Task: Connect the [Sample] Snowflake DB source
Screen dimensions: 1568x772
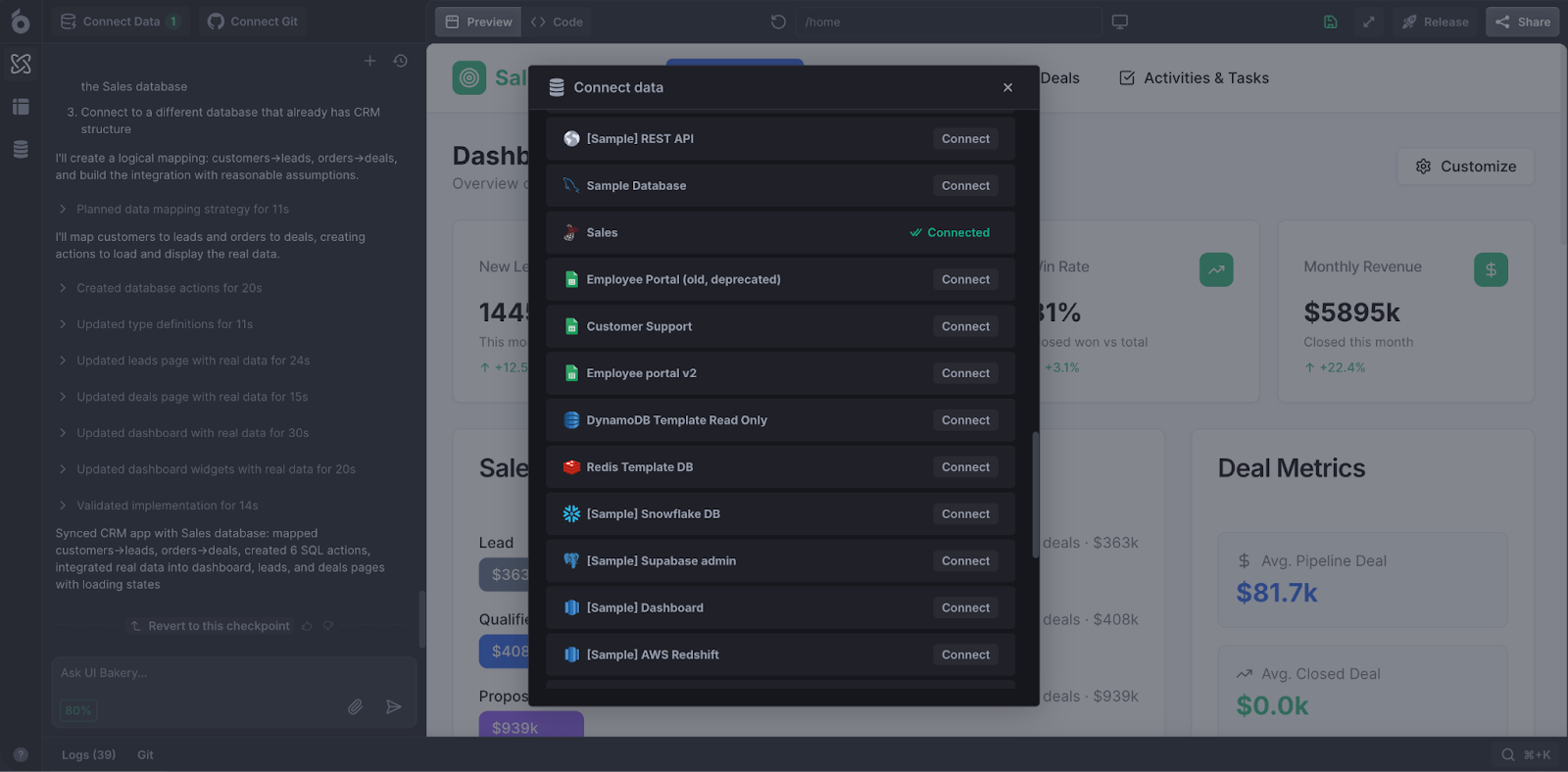Action: point(965,514)
